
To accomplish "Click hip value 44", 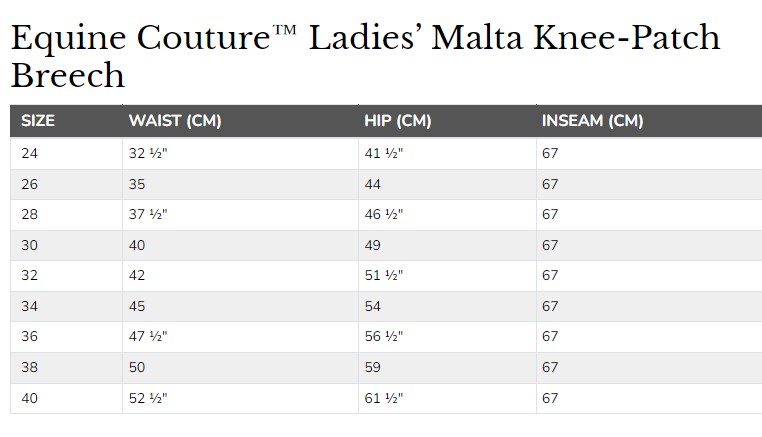I will click(x=373, y=184).
